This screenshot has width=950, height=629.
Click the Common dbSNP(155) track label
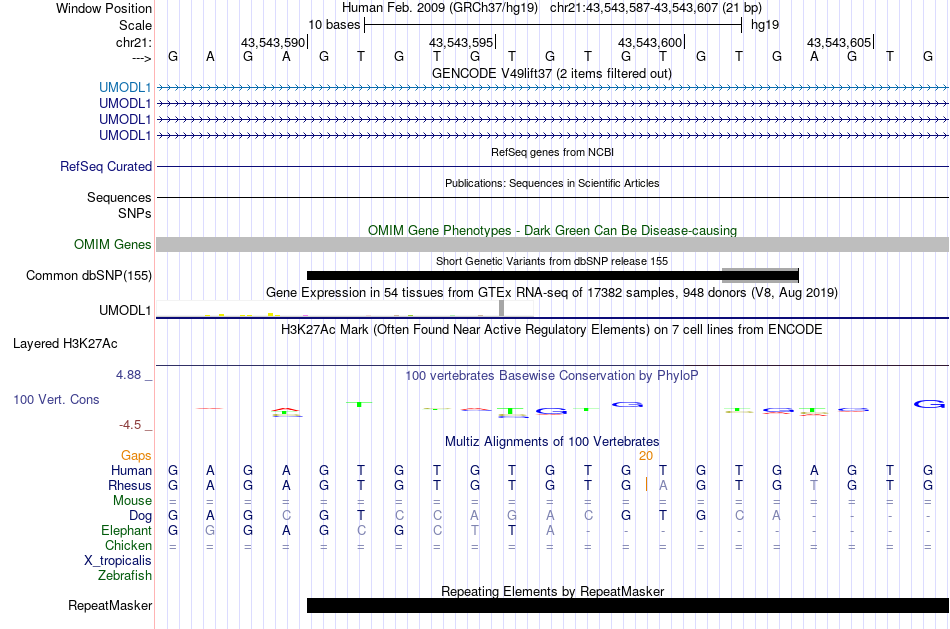(89, 275)
